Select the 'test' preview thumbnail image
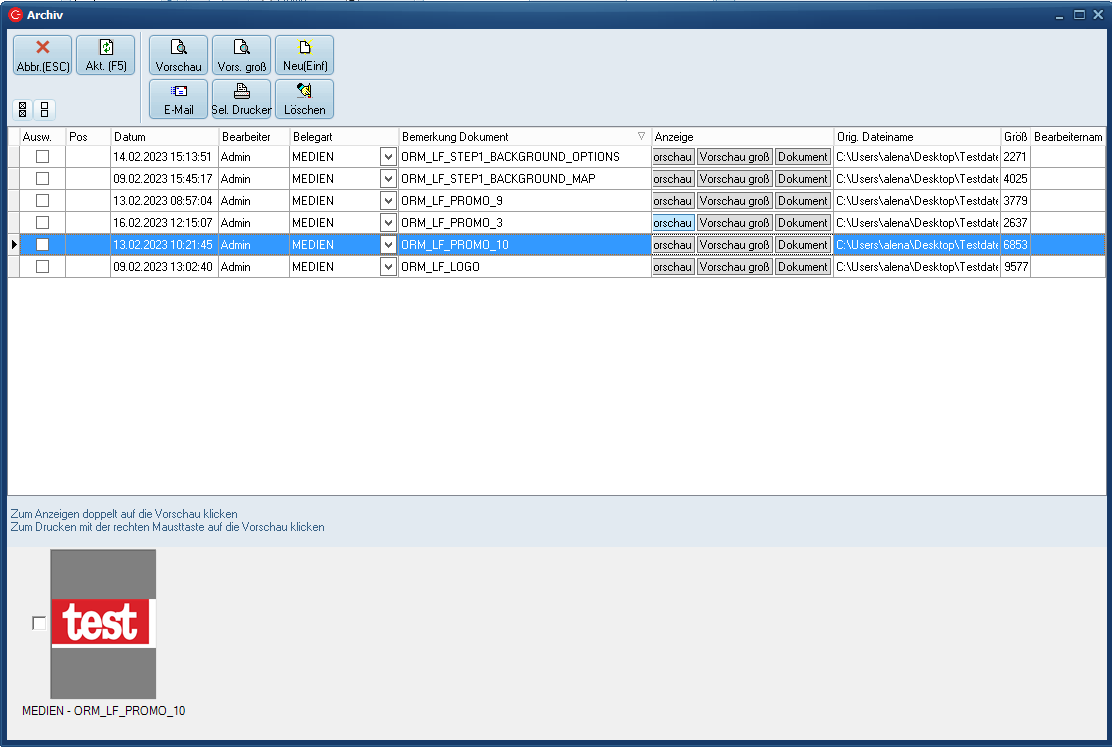Image resolution: width=1112 pixels, height=747 pixels. coord(103,623)
